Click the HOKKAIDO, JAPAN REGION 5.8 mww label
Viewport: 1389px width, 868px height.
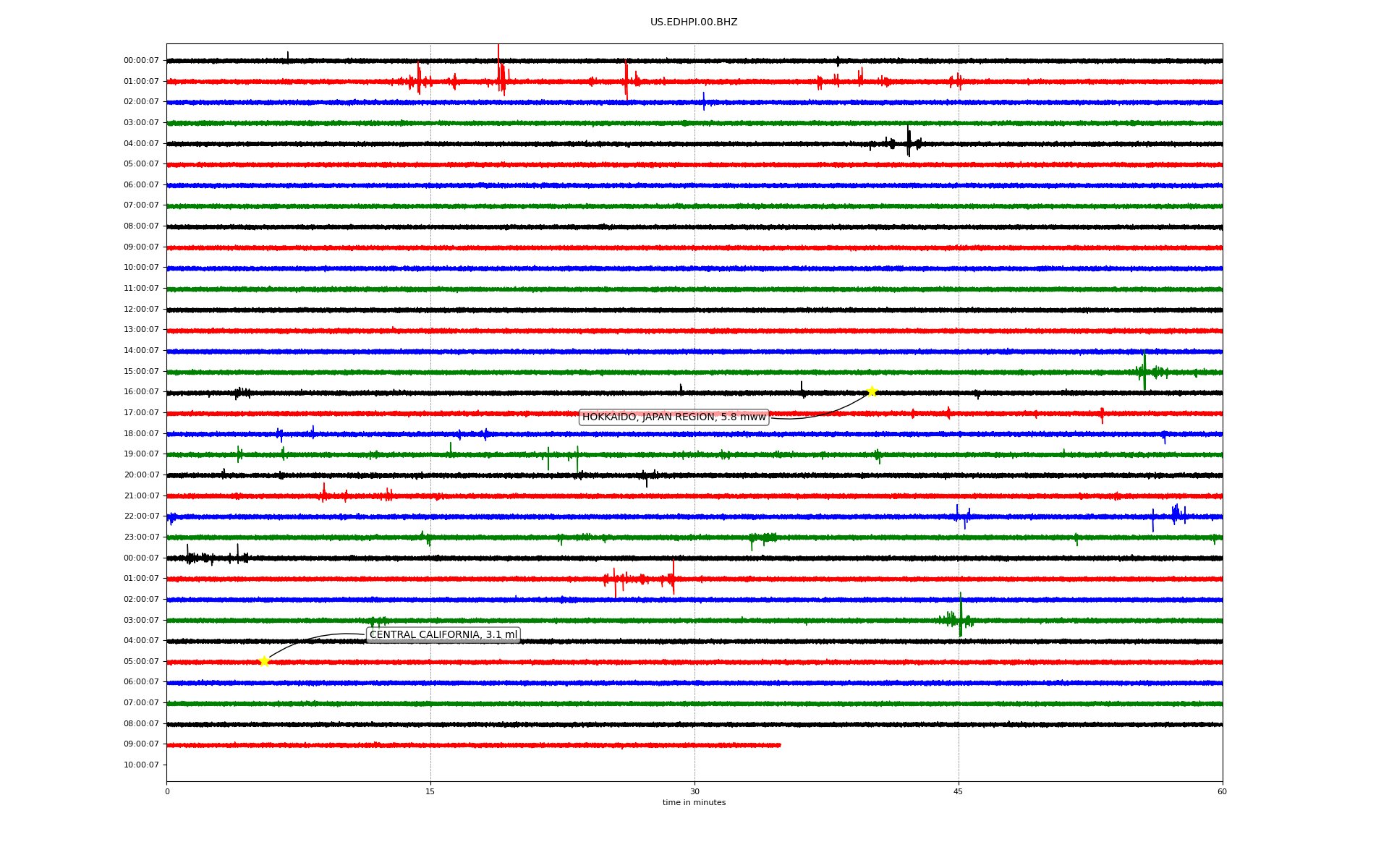(x=674, y=417)
